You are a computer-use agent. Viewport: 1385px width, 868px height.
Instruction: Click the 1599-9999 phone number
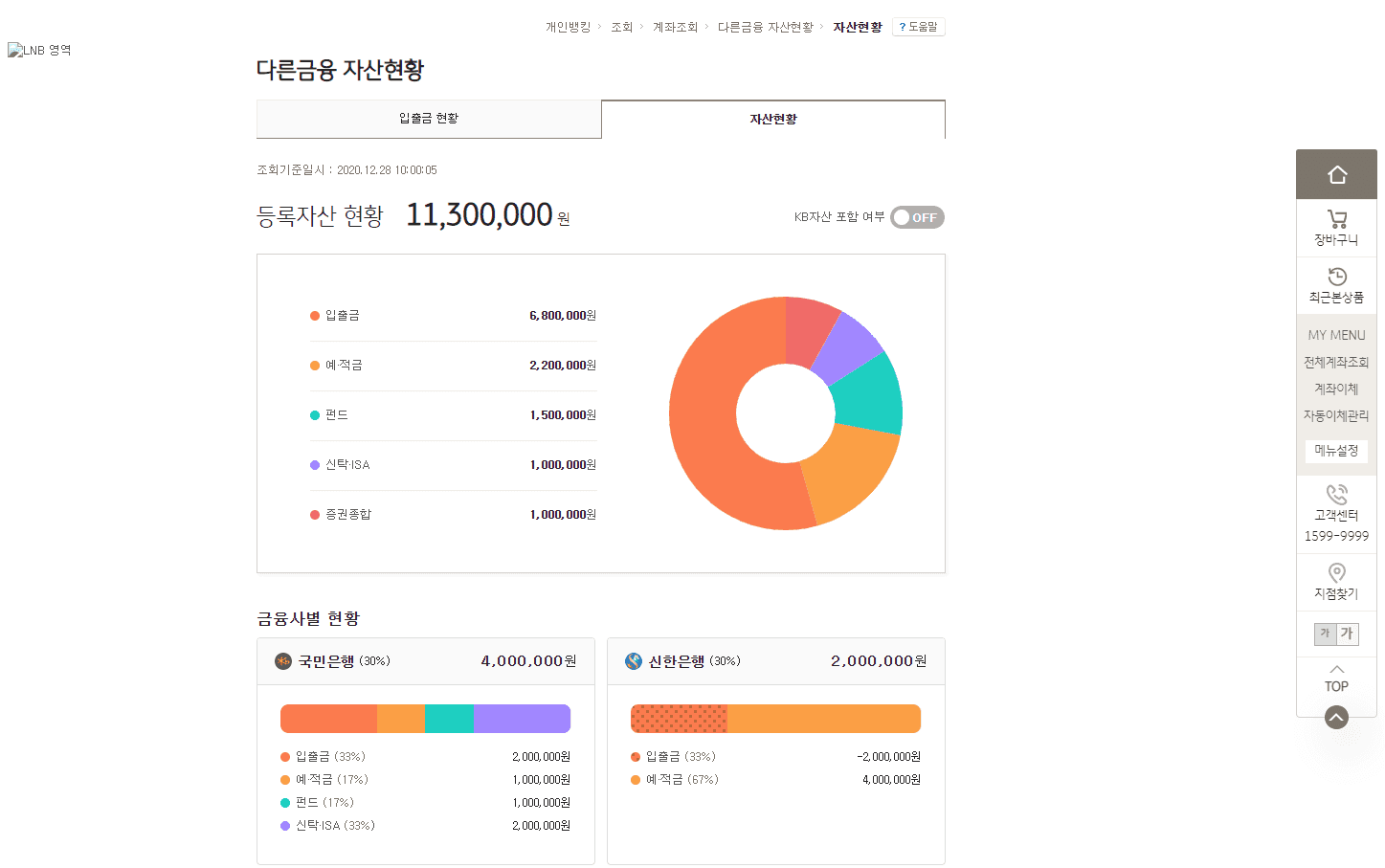point(1336,536)
